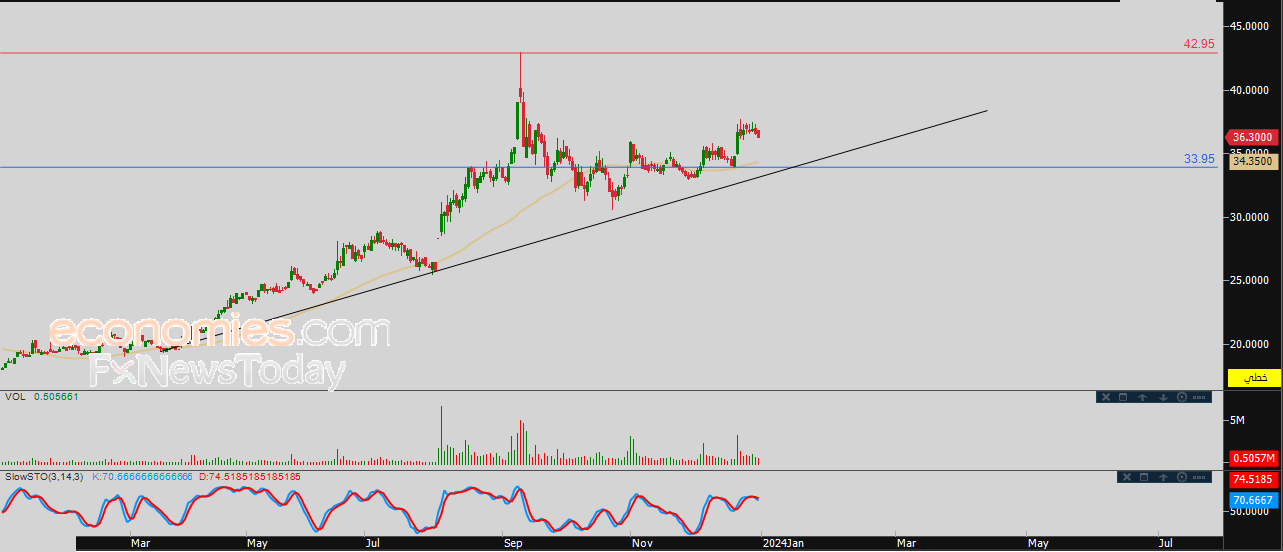Maximize the SlowSTO indicator panel
The image size is (1283, 552).
click(1142, 478)
